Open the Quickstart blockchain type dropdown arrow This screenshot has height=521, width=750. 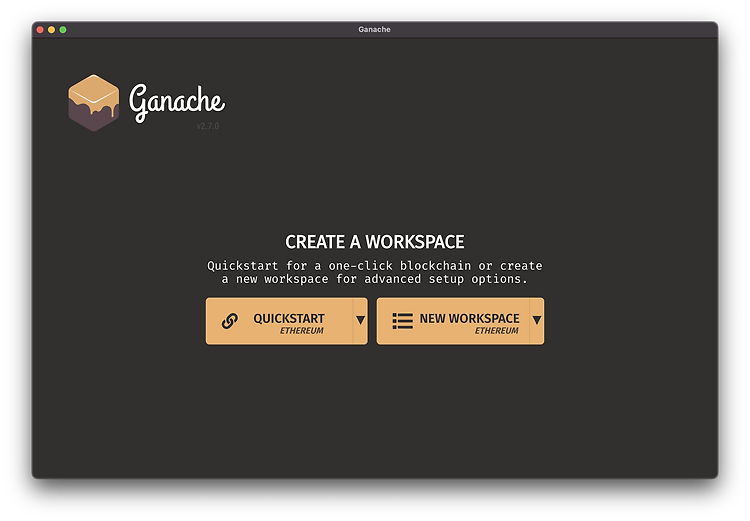point(361,321)
